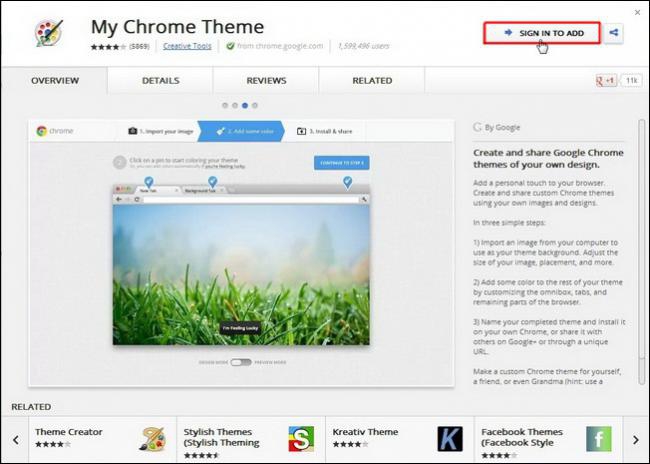650x464 pixels.
Task: Click the Stylish Themes S icon
Action: click(x=301, y=439)
